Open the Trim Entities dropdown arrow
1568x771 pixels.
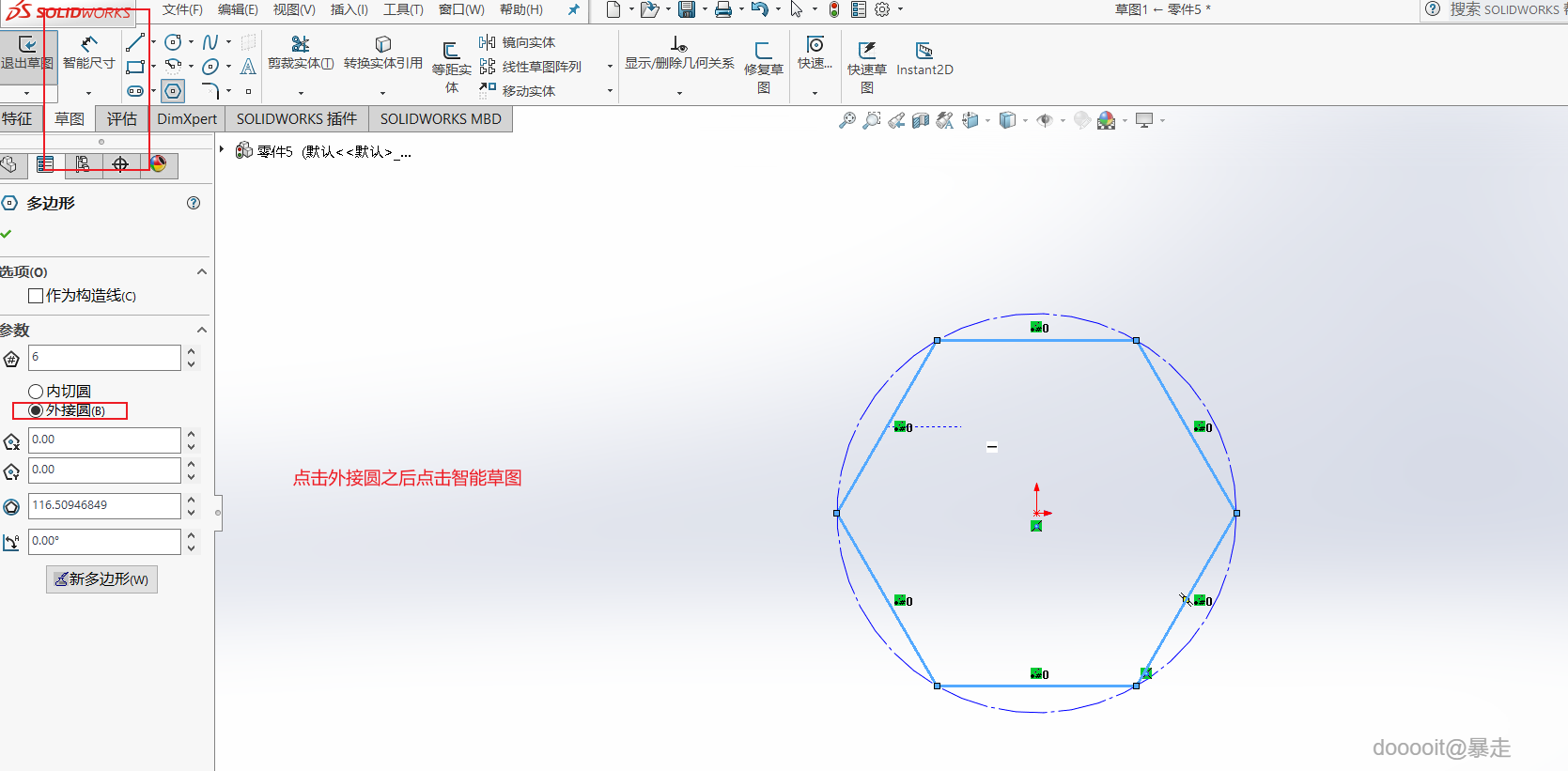[301, 93]
